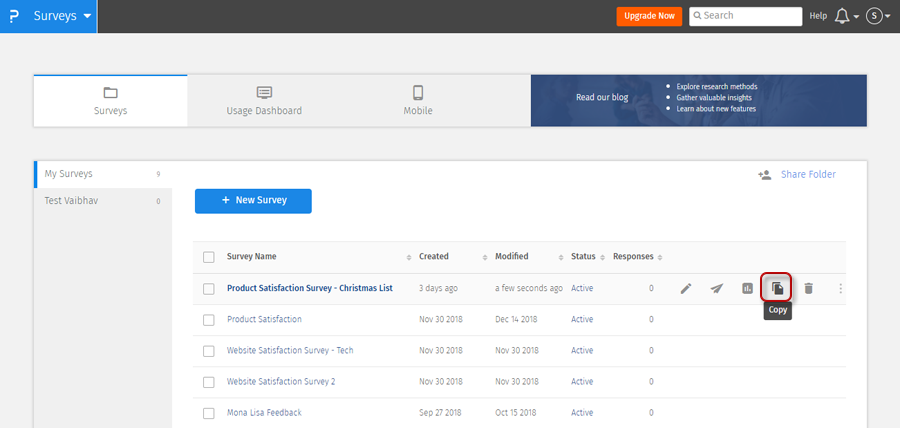Click the Copy icon for Christmas List survey
This screenshot has width=900, height=428.
pos(777,288)
